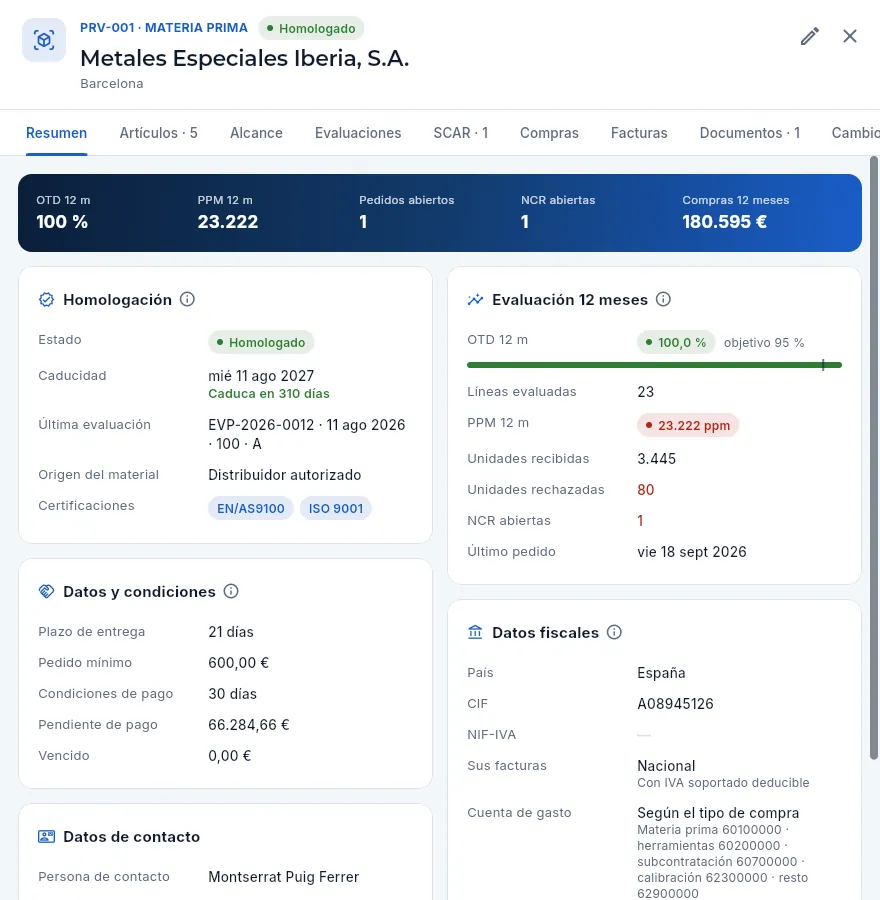
Task: Click the 100,0 % OTD badge
Action: coord(676,343)
